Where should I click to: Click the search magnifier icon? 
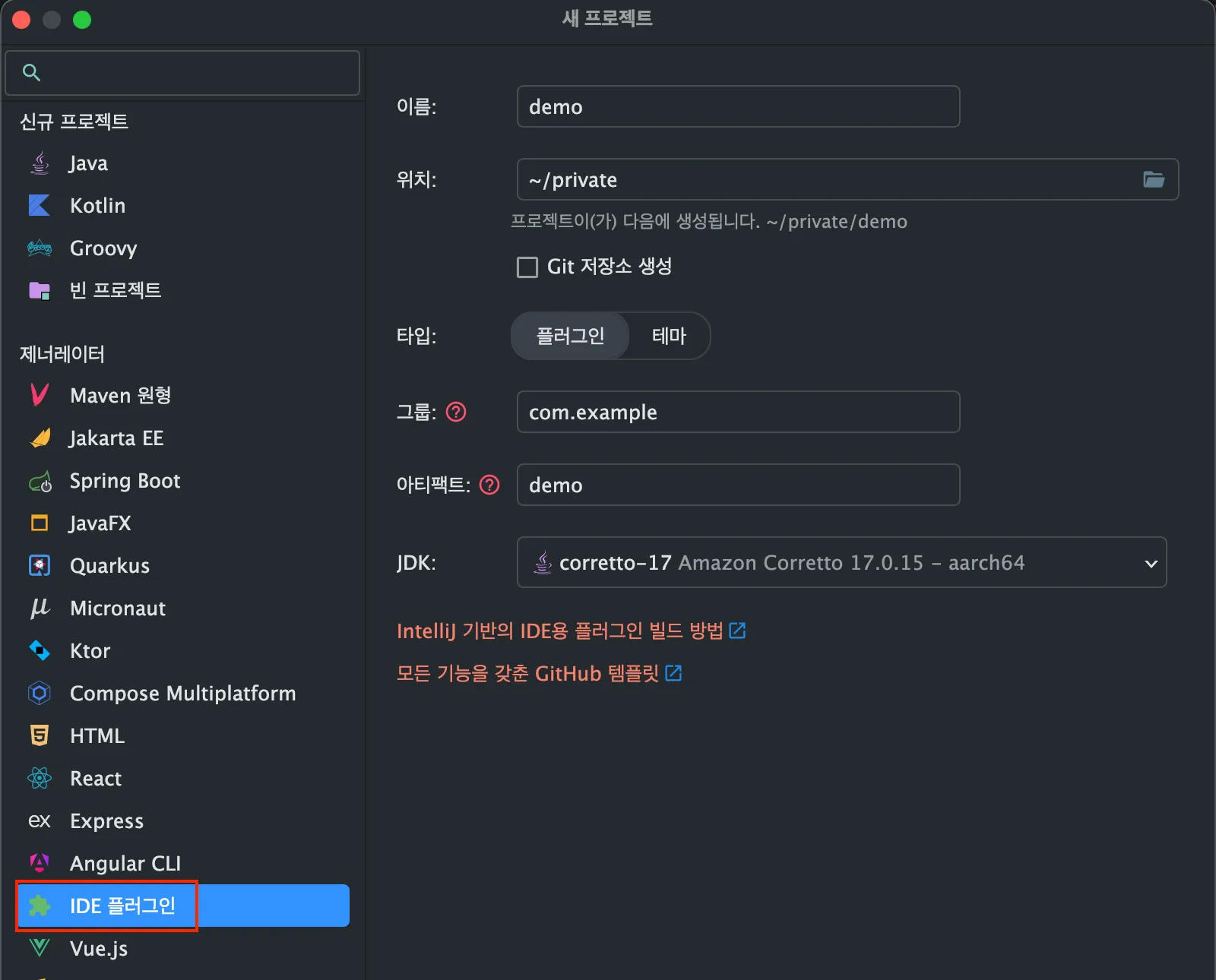pos(31,72)
